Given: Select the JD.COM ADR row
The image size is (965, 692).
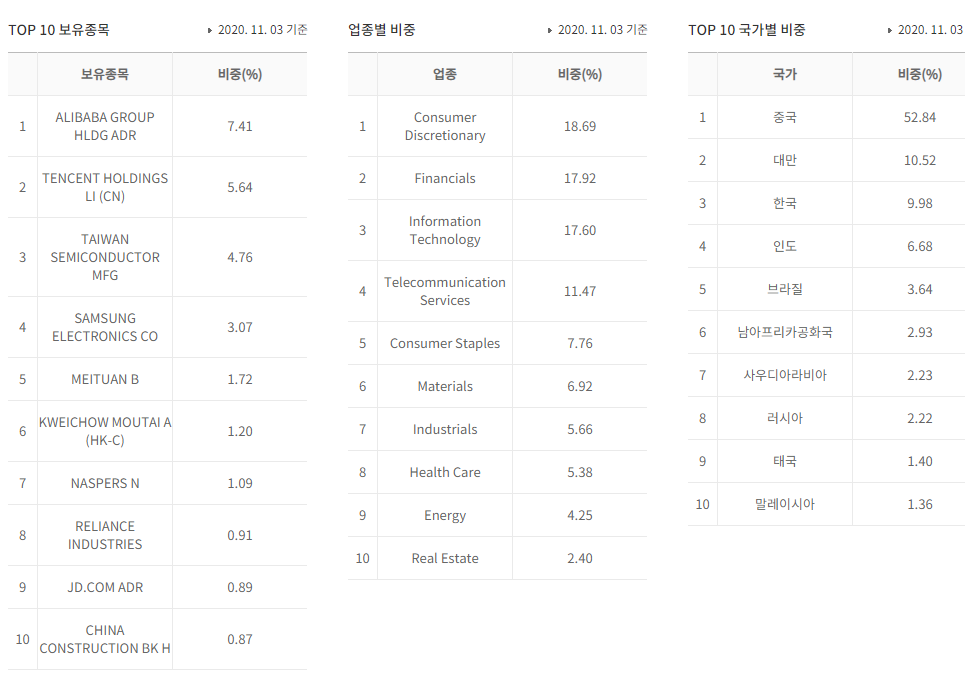Looking at the screenshot, I should (x=157, y=587).
